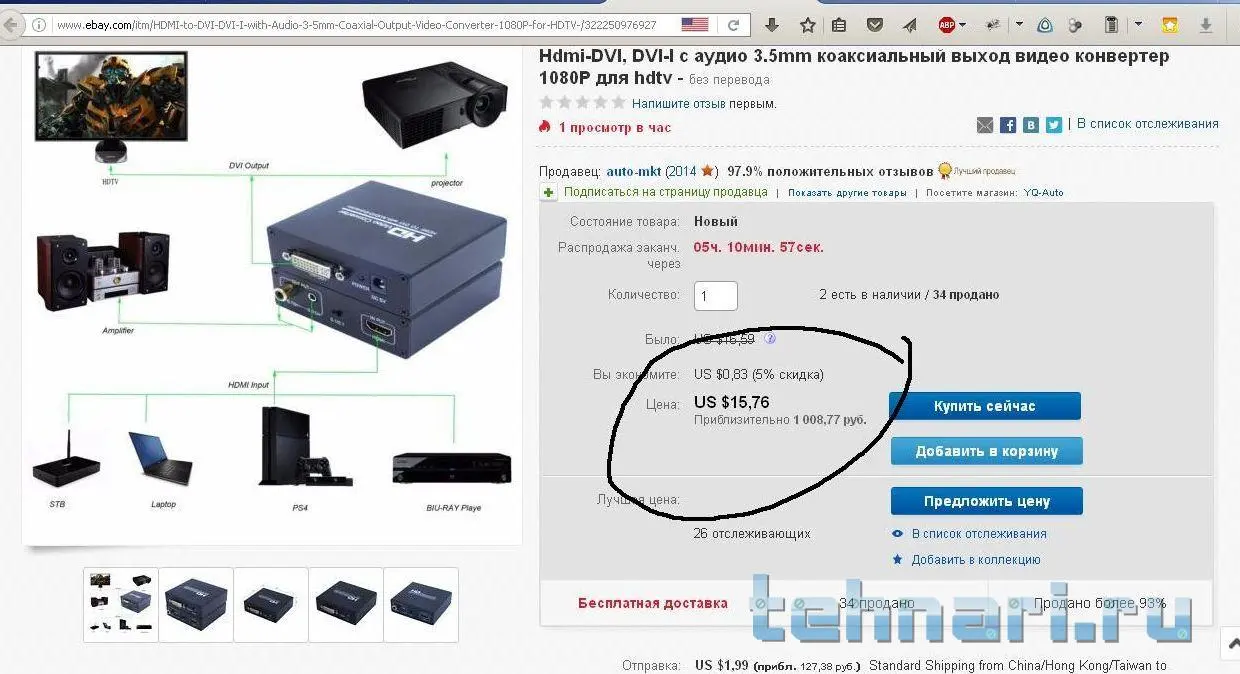Click the quantity input field

pyautogui.click(x=716, y=295)
